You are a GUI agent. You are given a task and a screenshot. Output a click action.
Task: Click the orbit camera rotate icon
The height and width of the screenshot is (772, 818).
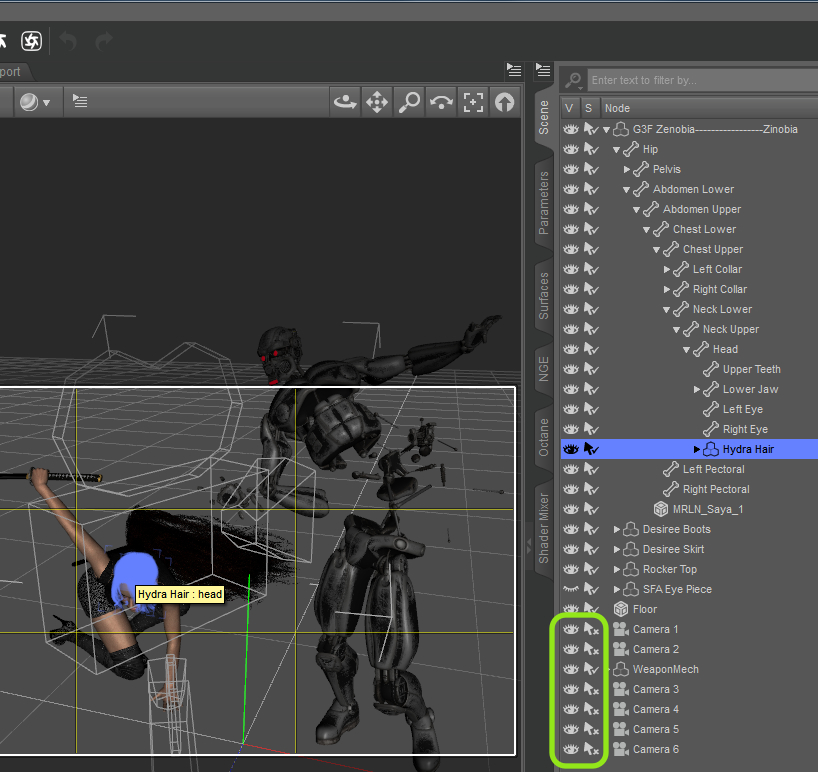click(x=346, y=102)
